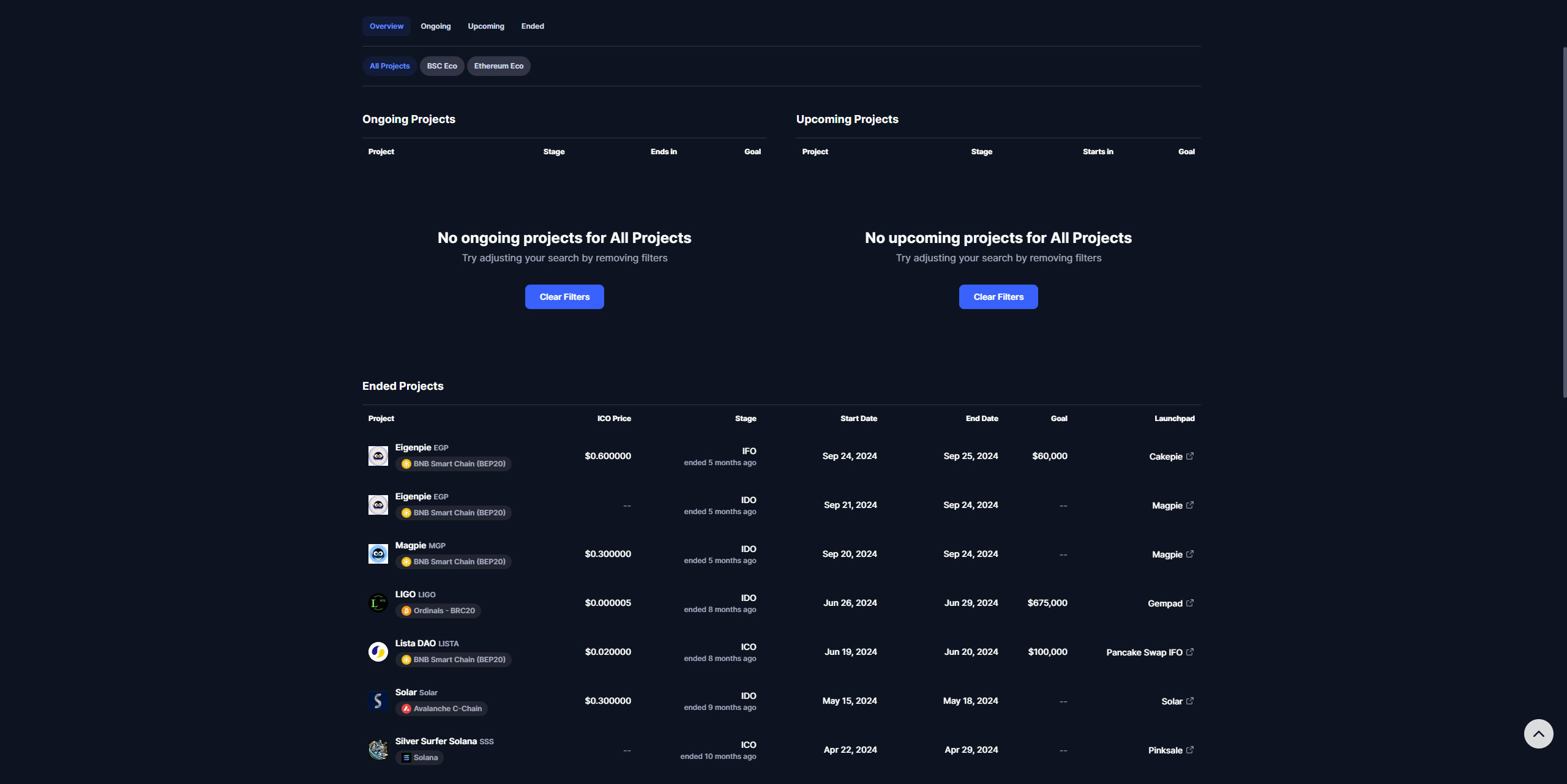Toggle the Ethereum Eco filter chip

pos(499,65)
